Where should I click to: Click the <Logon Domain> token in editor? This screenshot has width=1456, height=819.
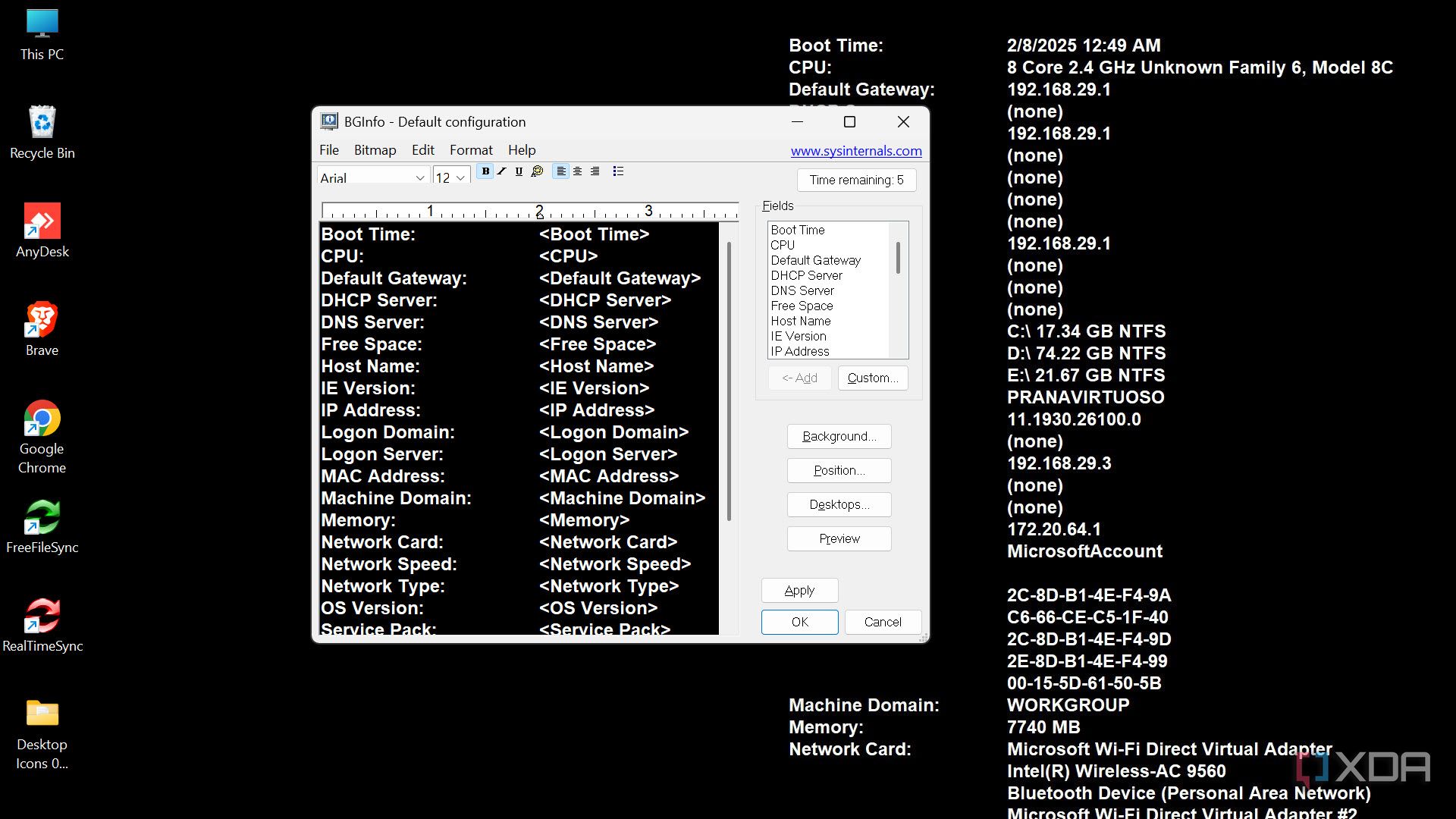pos(614,432)
